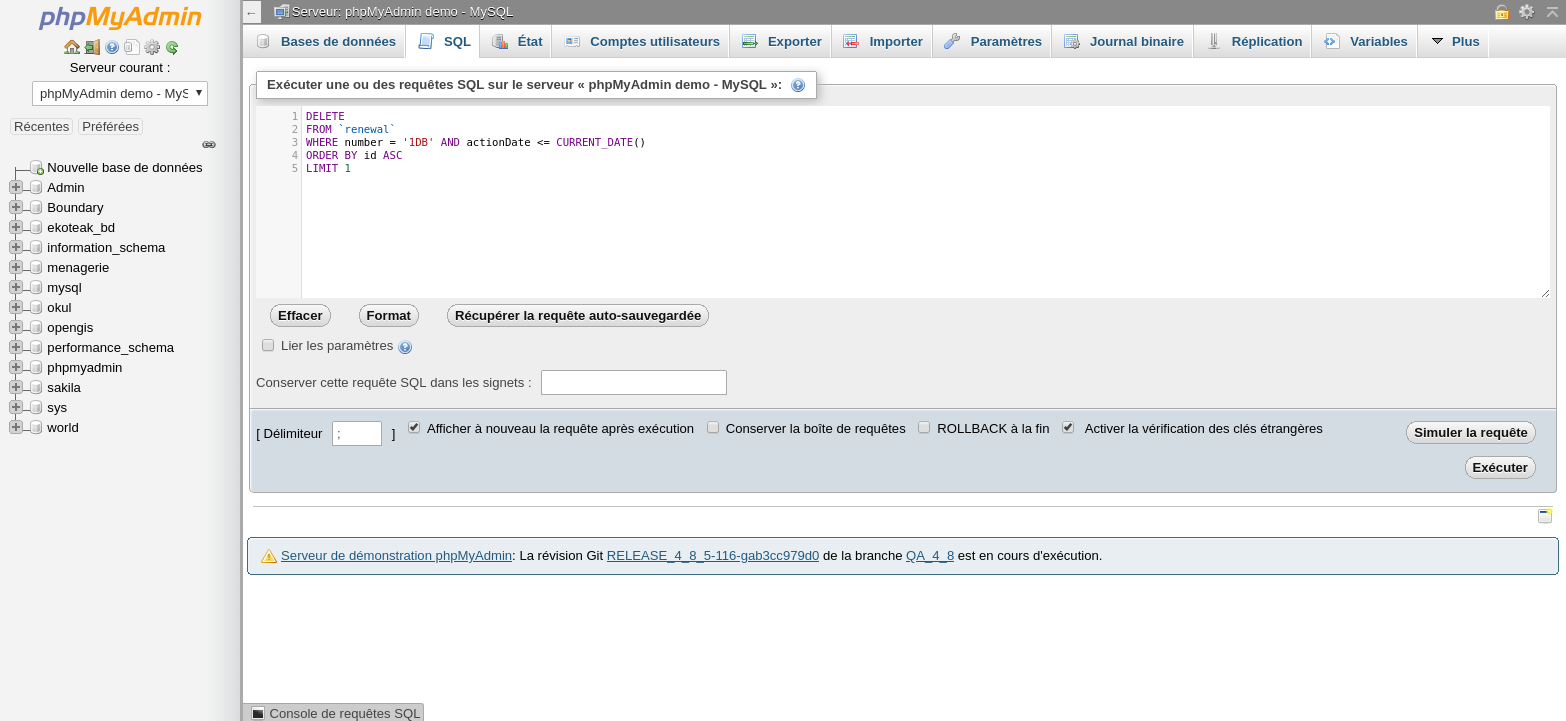The height and width of the screenshot is (721, 1566).
Task: Uncheck 'Afficher à nouveau la requête après exécution'
Action: point(414,427)
